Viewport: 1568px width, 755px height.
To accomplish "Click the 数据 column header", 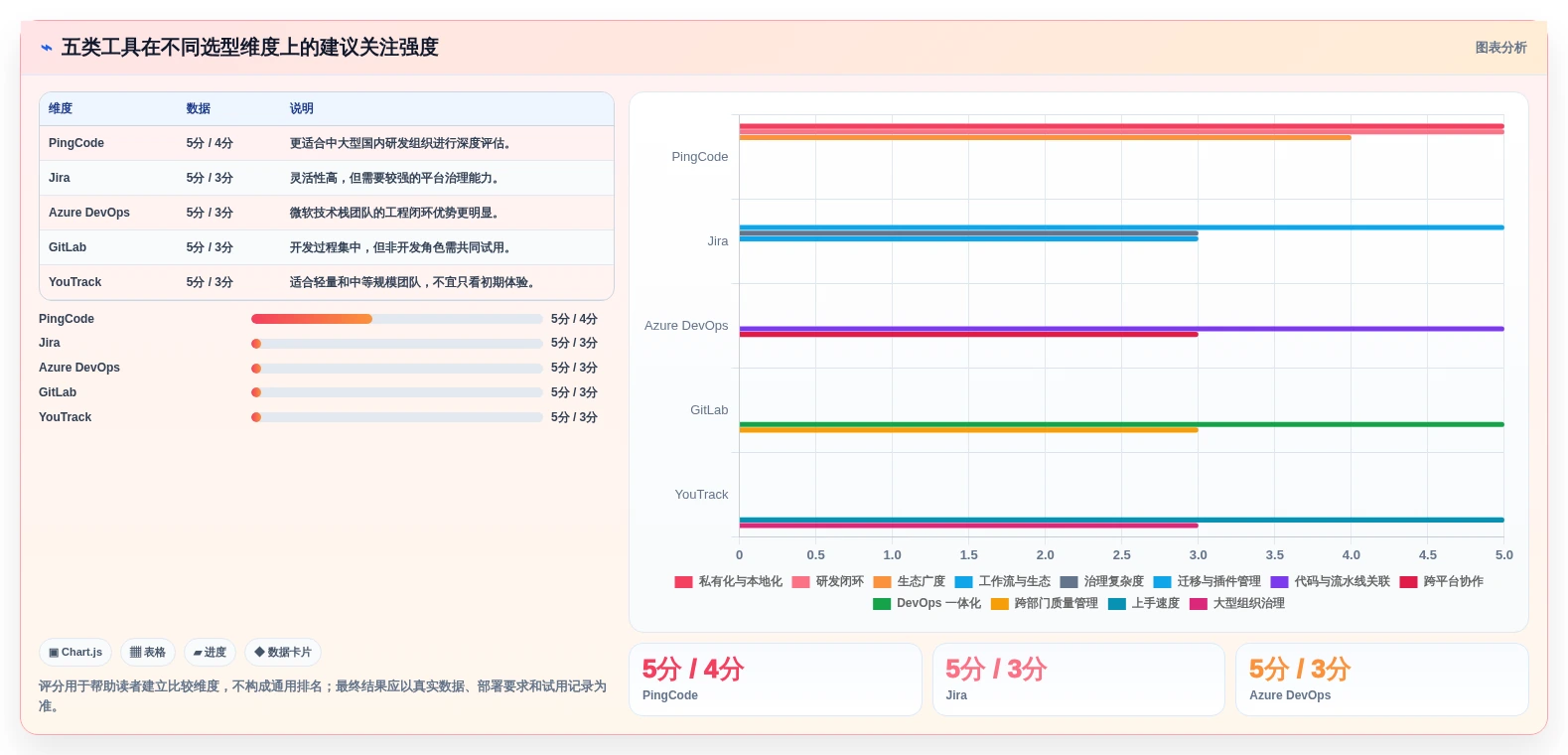I will (x=199, y=108).
